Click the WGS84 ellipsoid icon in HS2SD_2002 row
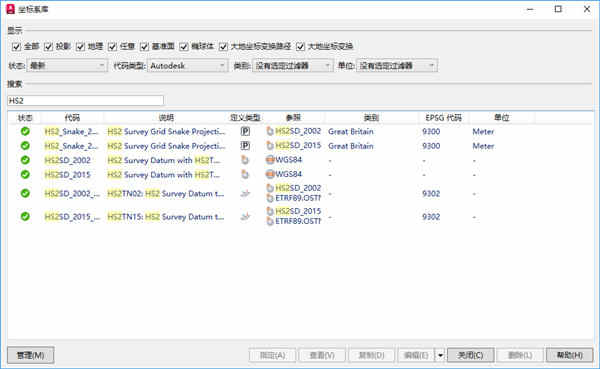This screenshot has height=369, width=600. (x=270, y=160)
